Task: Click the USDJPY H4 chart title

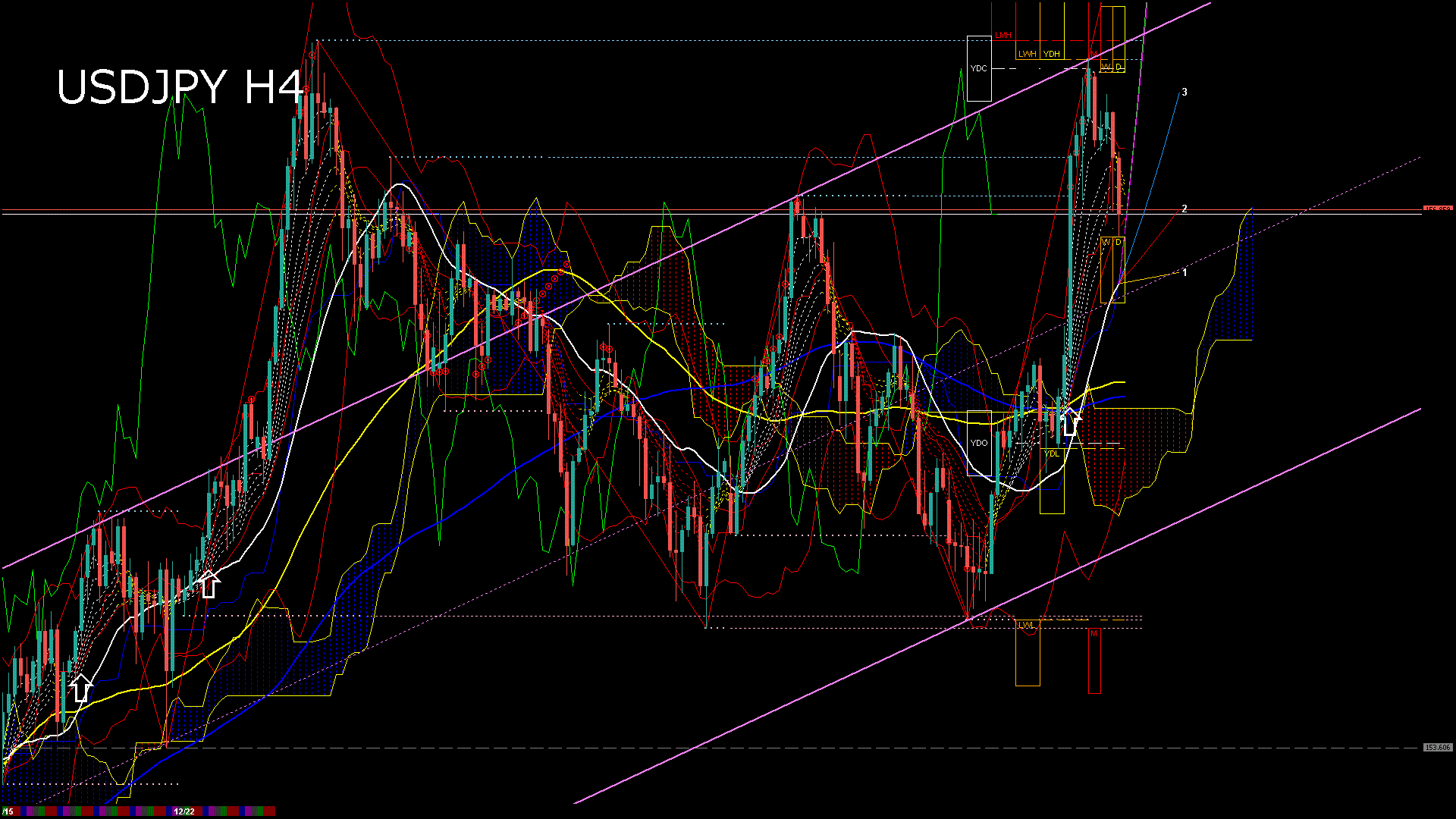Action: pyautogui.click(x=180, y=87)
